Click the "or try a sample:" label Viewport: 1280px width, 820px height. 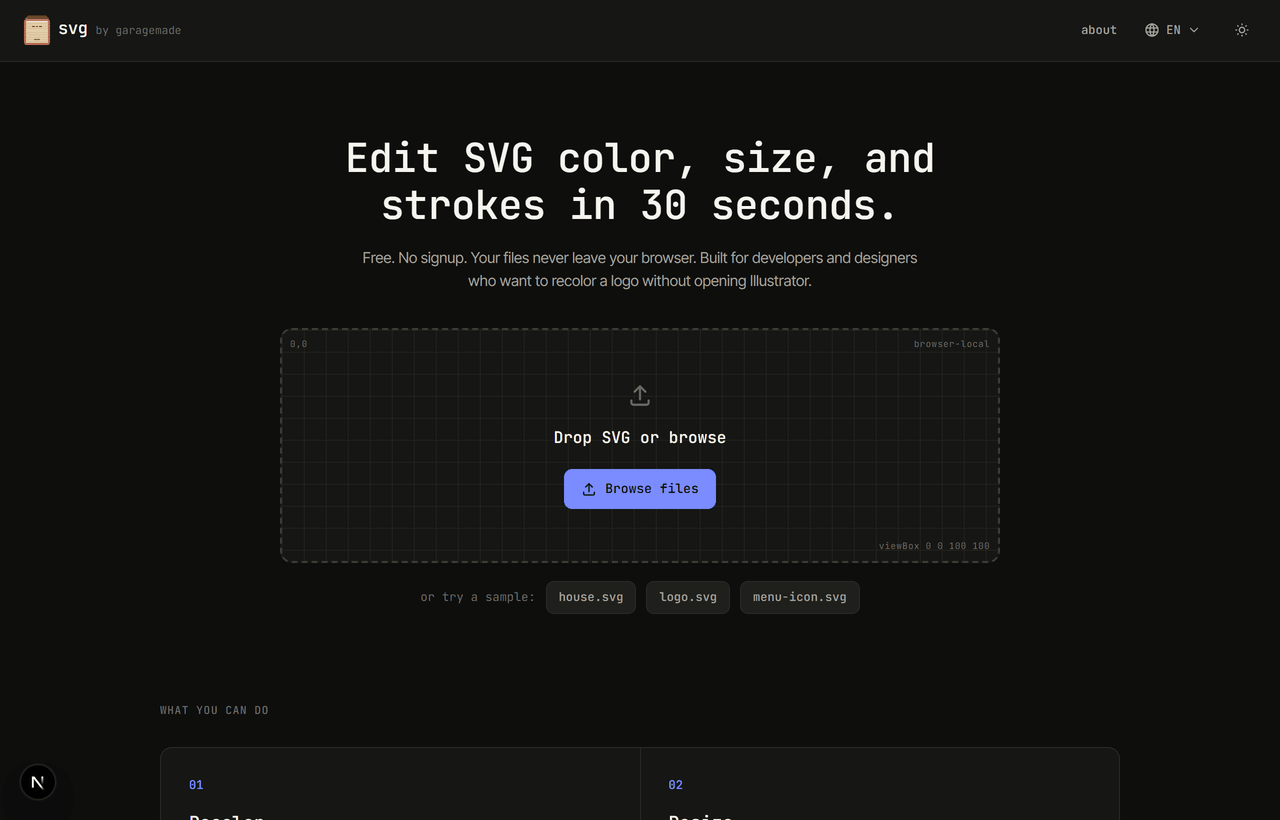click(478, 597)
